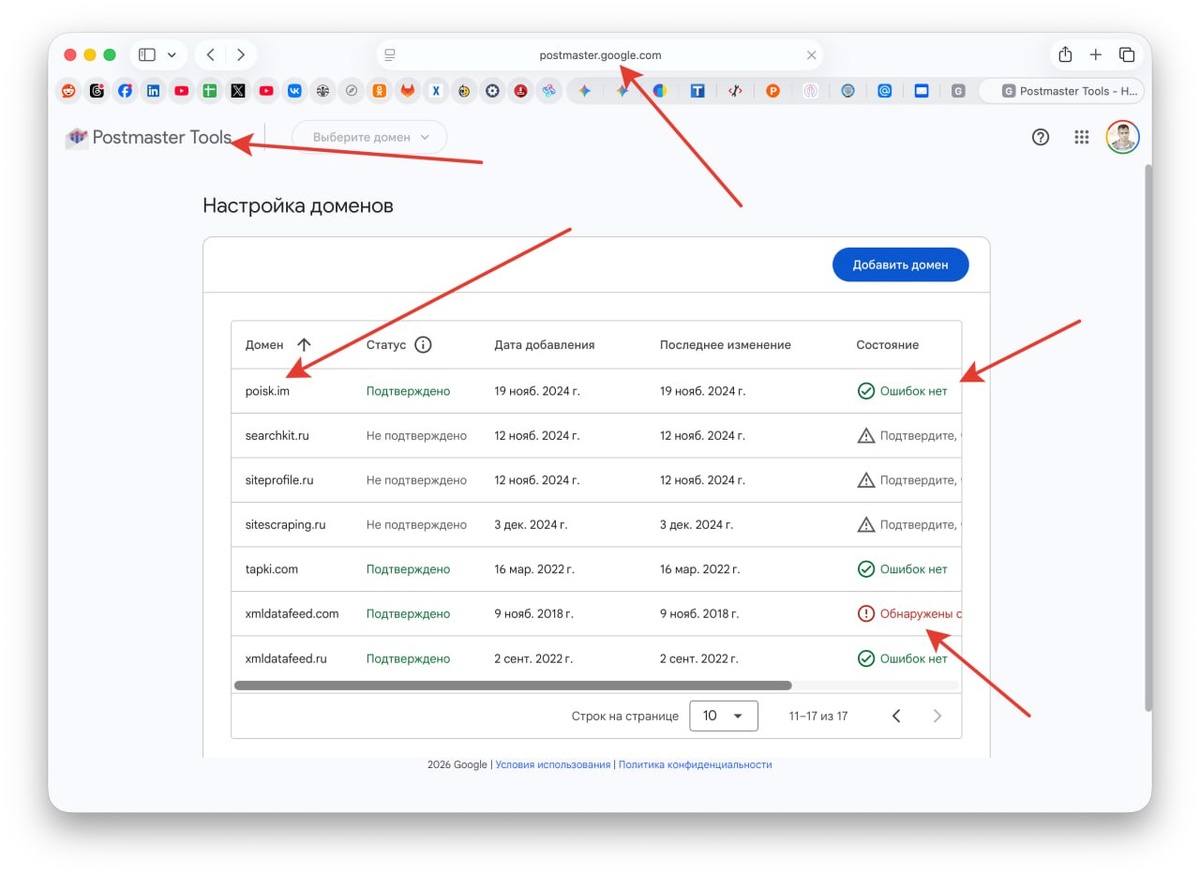Open the GitLab fox pinned tab
Image resolution: width=1200 pixels, height=876 pixels.
click(x=408, y=90)
